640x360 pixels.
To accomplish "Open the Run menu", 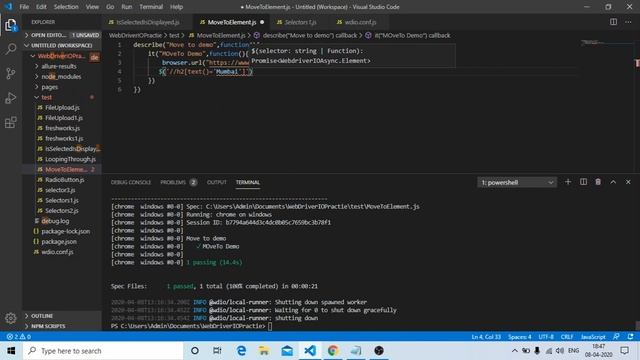I will click(x=127, y=7).
